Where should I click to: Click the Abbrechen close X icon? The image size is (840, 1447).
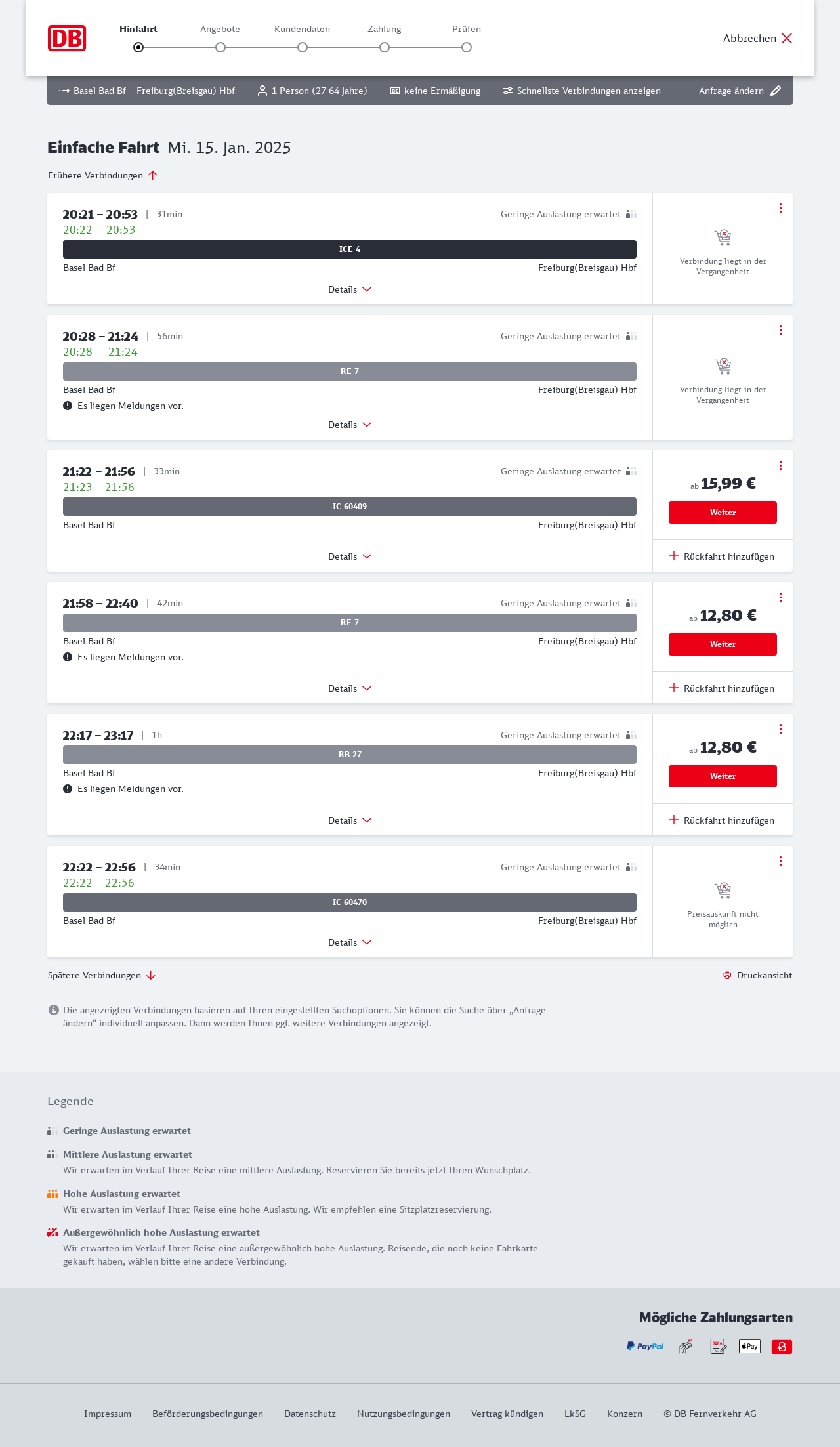(787, 38)
